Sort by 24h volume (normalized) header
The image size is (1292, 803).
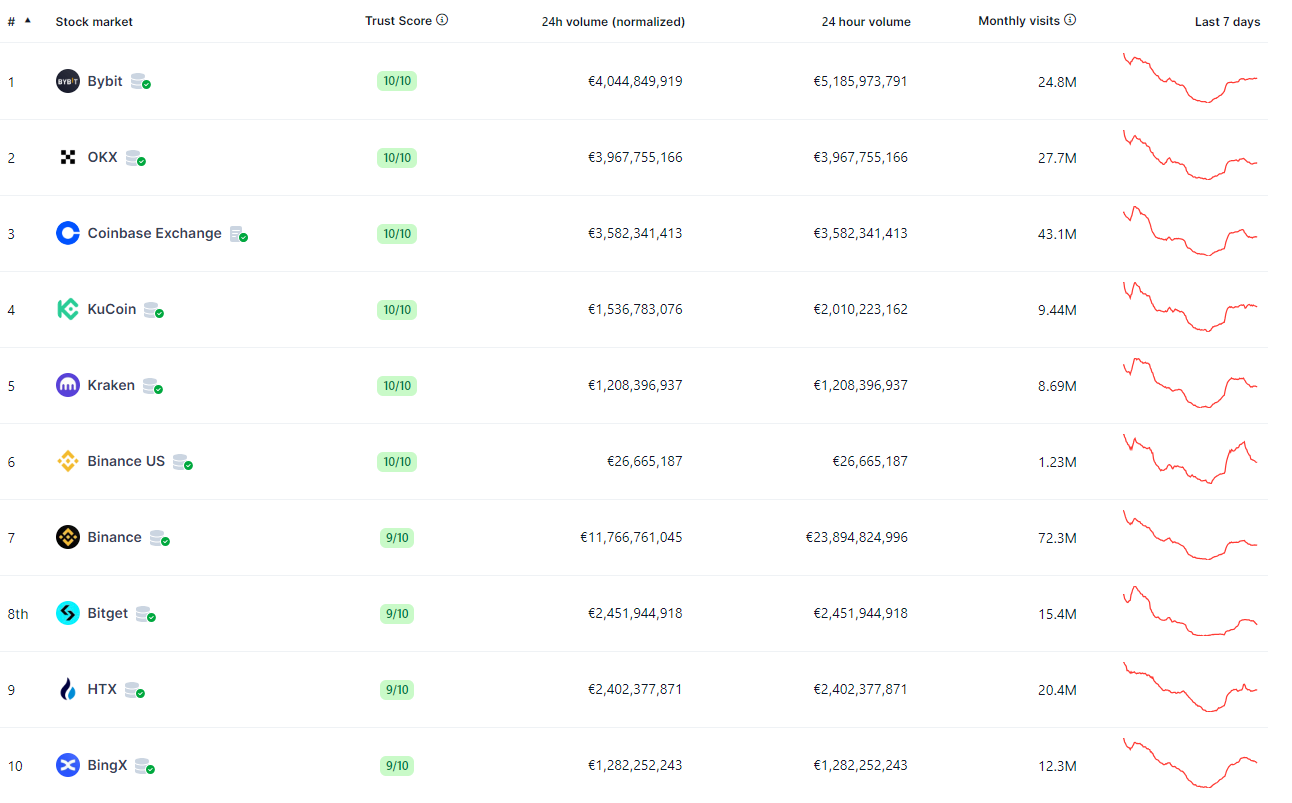point(613,21)
